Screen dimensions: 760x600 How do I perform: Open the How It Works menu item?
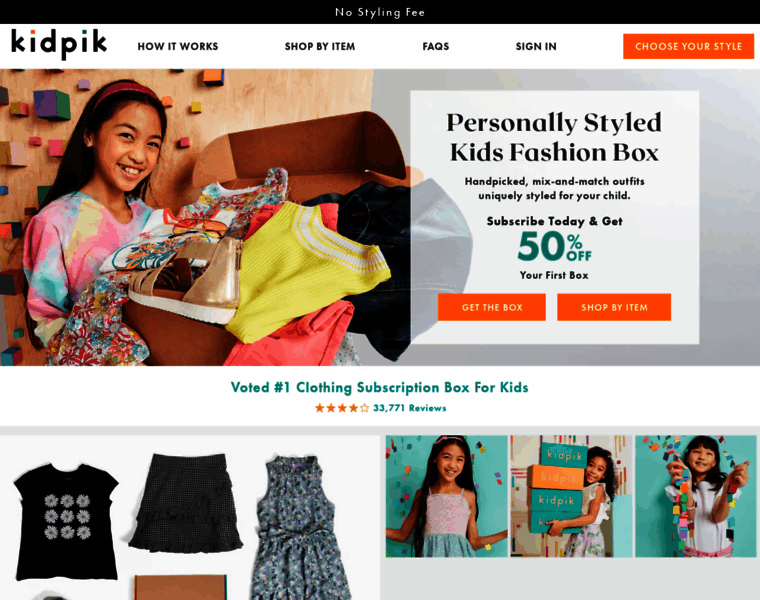178,47
